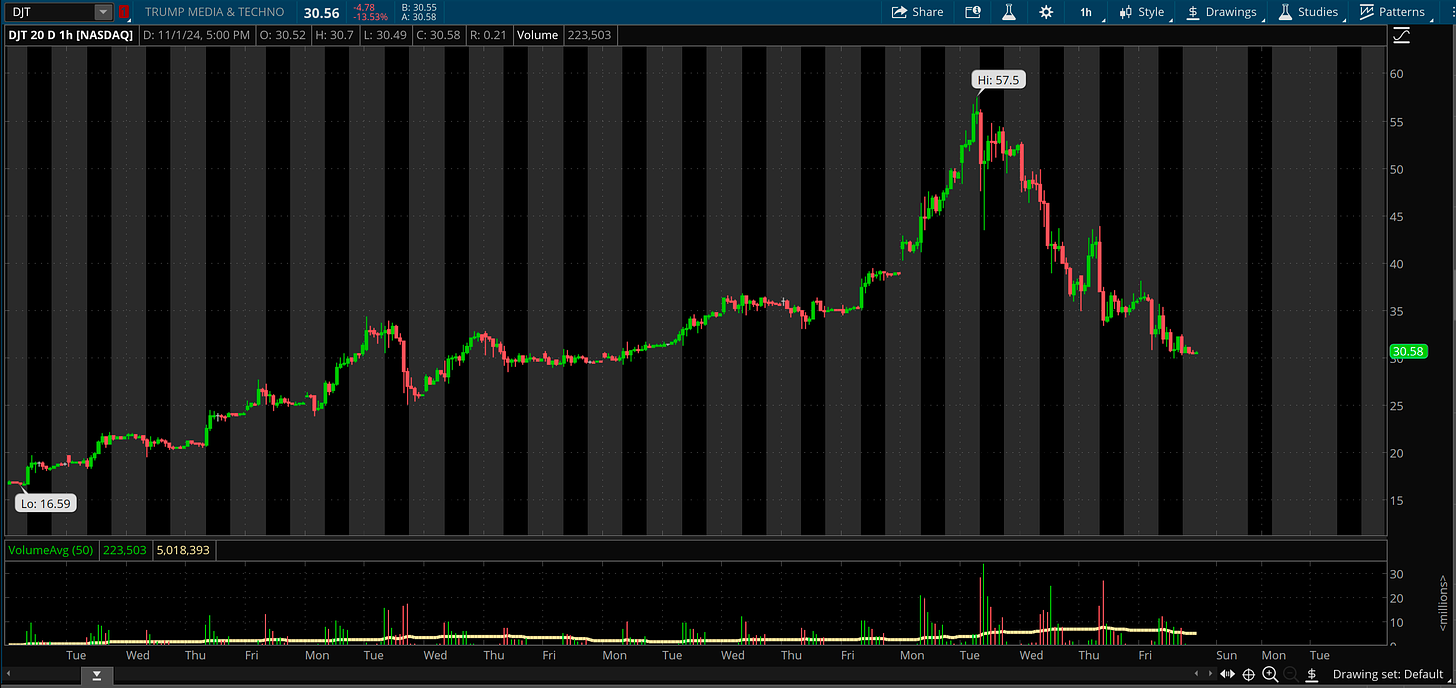Open the Drawings menu
This screenshot has width=1456, height=688.
click(1222, 12)
